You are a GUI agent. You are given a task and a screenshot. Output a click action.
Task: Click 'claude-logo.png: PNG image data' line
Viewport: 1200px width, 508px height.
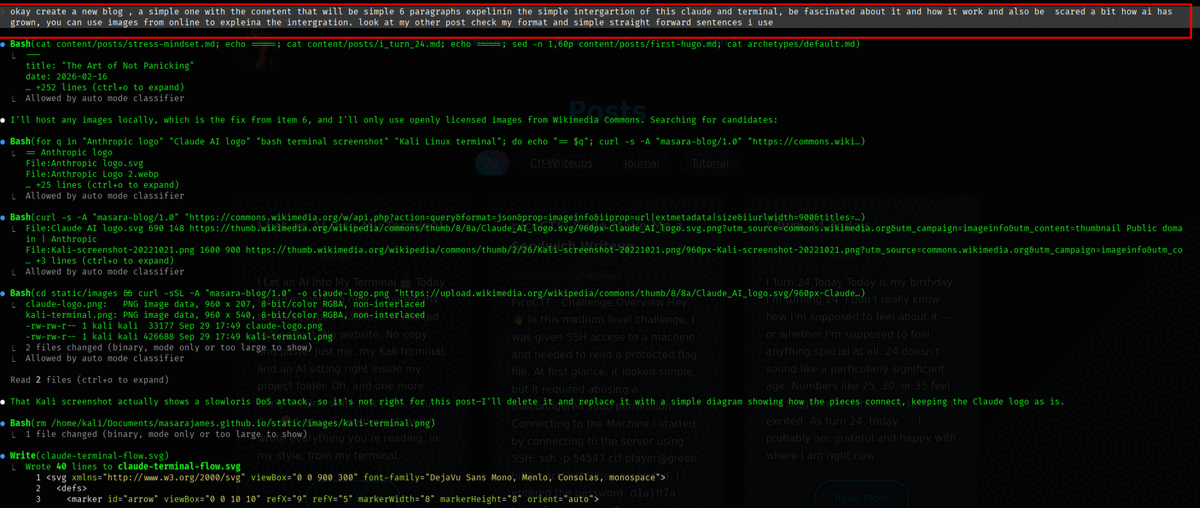pos(225,304)
